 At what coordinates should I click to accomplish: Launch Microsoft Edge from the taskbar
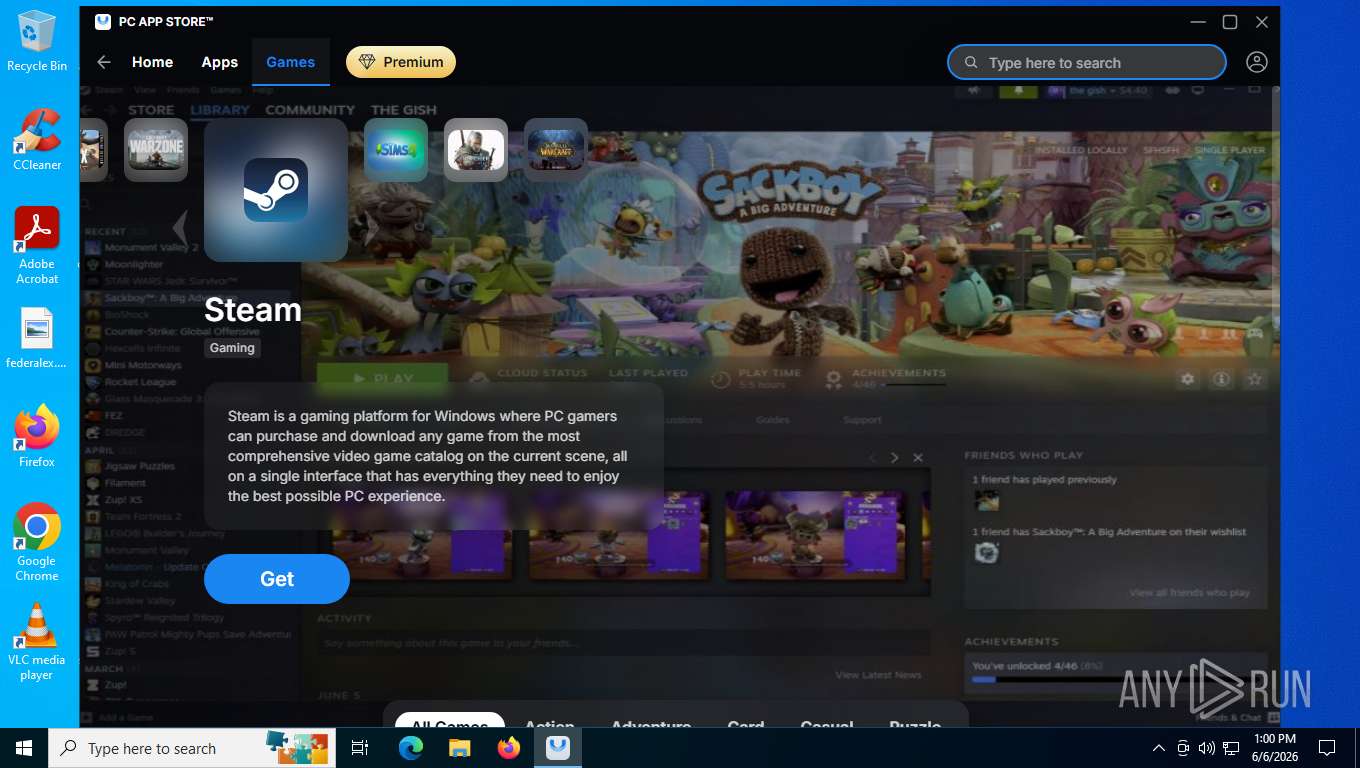click(411, 748)
